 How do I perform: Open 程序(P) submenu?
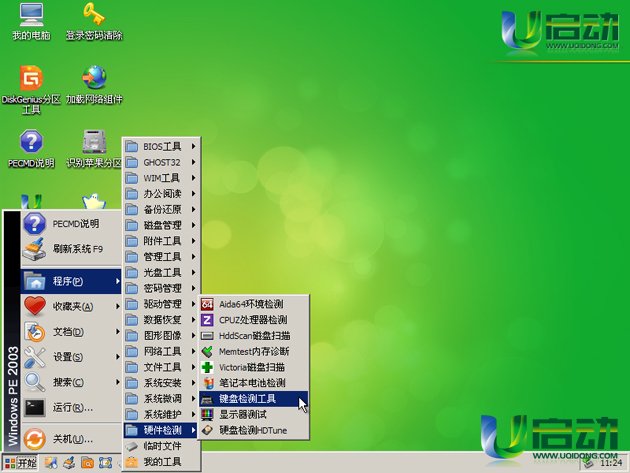[71, 281]
